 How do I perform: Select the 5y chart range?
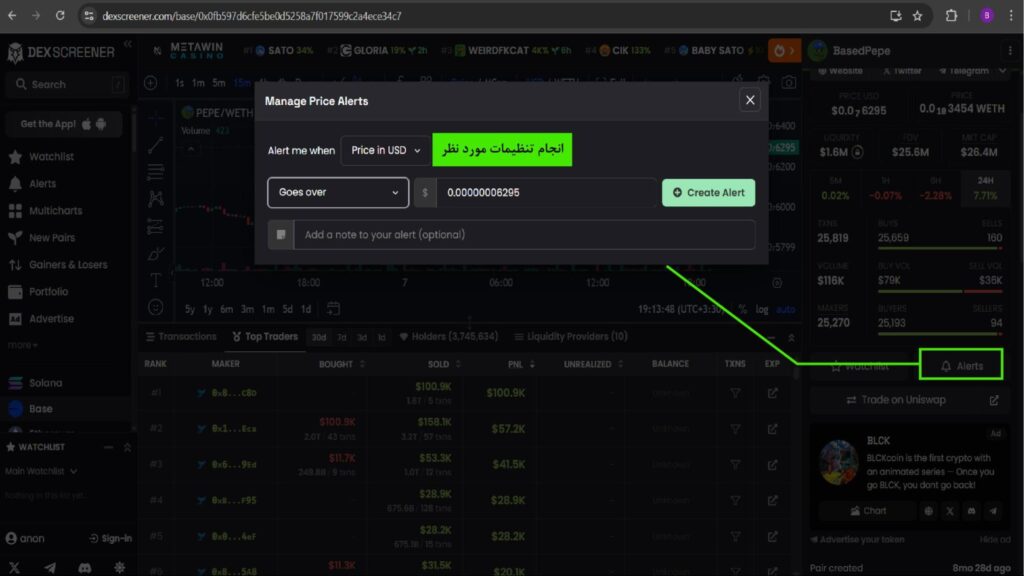pyautogui.click(x=189, y=309)
